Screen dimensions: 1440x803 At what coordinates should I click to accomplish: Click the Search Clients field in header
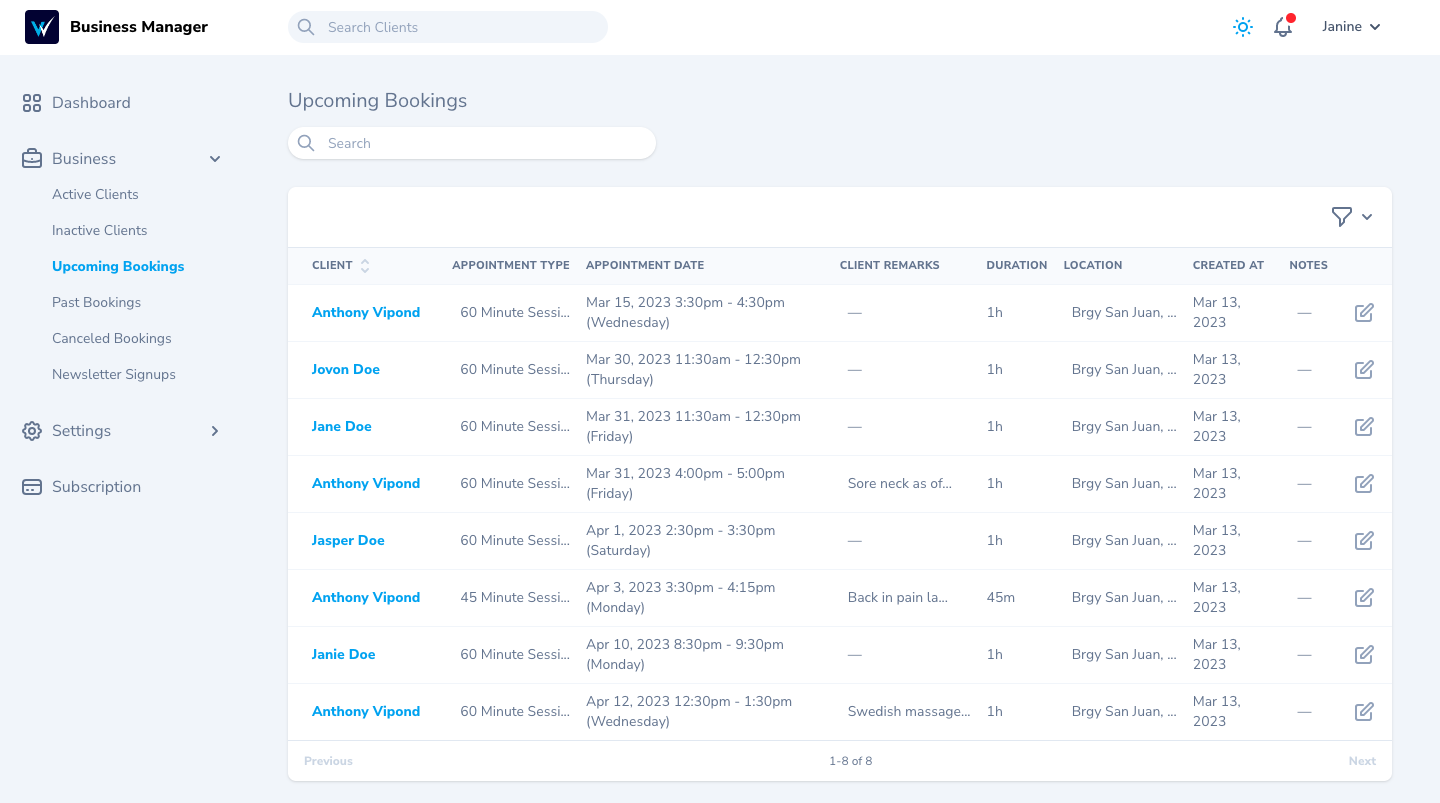pos(448,27)
